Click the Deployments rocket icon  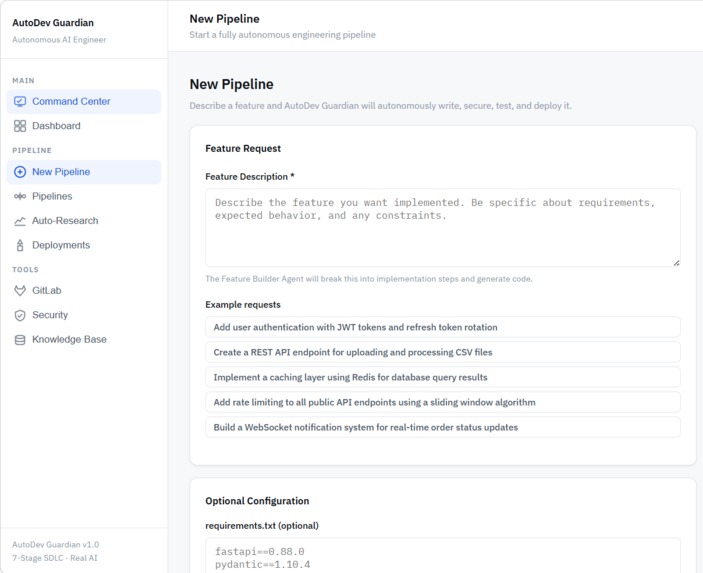tap(20, 245)
